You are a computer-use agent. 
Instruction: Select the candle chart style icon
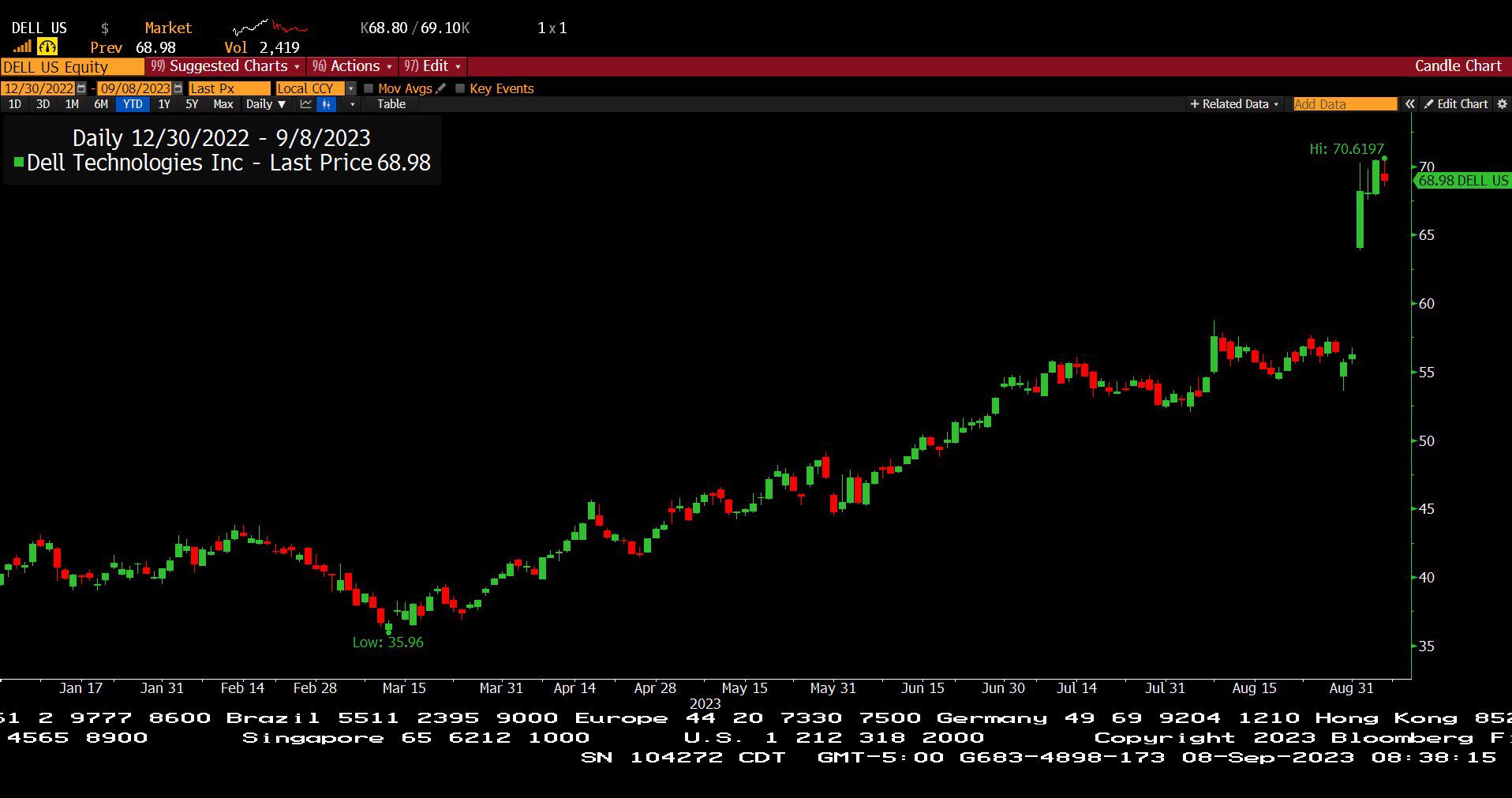click(x=326, y=104)
